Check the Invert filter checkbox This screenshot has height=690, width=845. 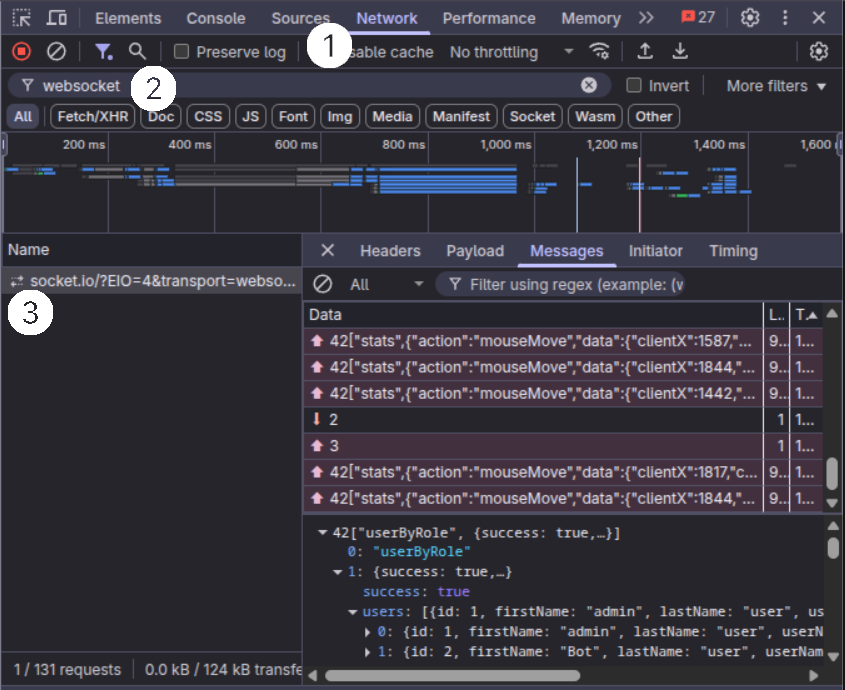(x=632, y=85)
